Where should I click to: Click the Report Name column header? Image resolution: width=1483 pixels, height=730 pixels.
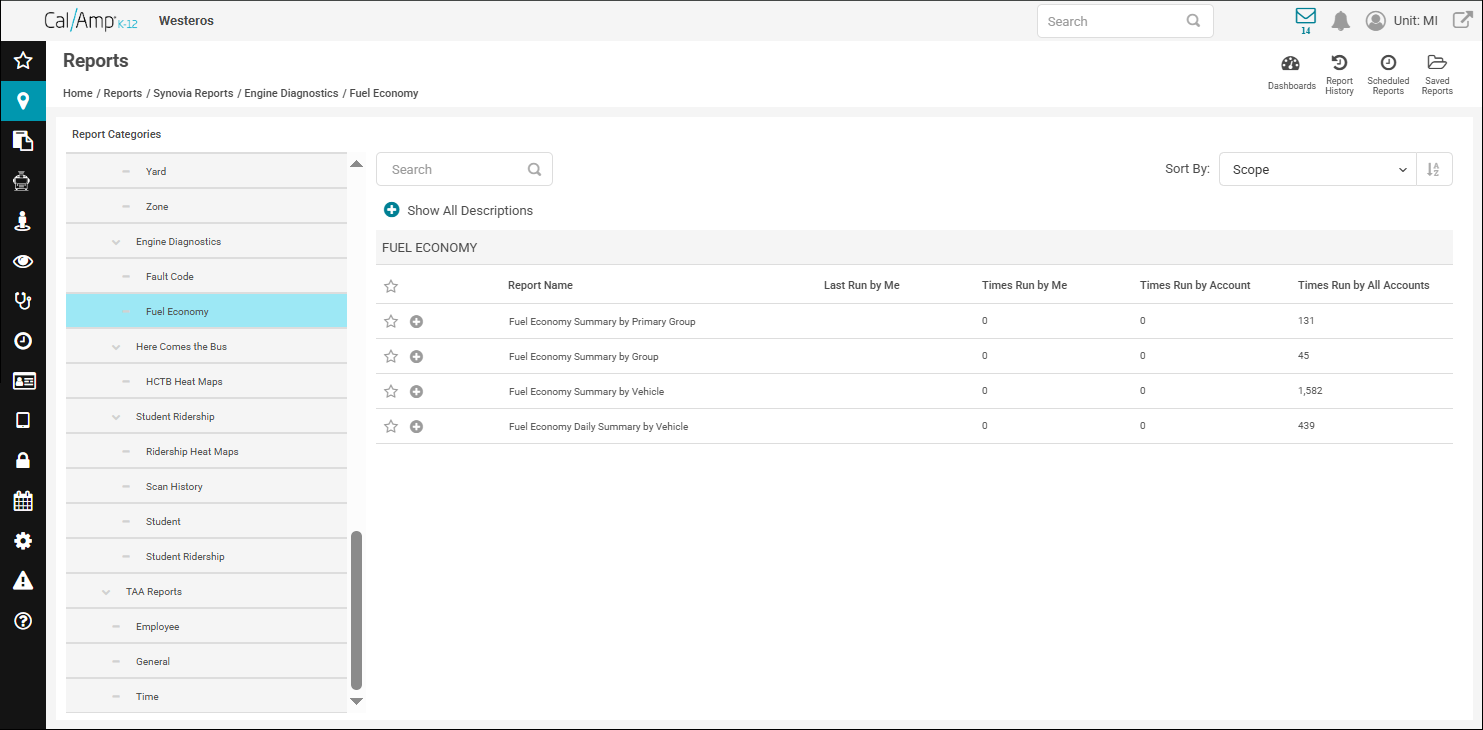540,285
